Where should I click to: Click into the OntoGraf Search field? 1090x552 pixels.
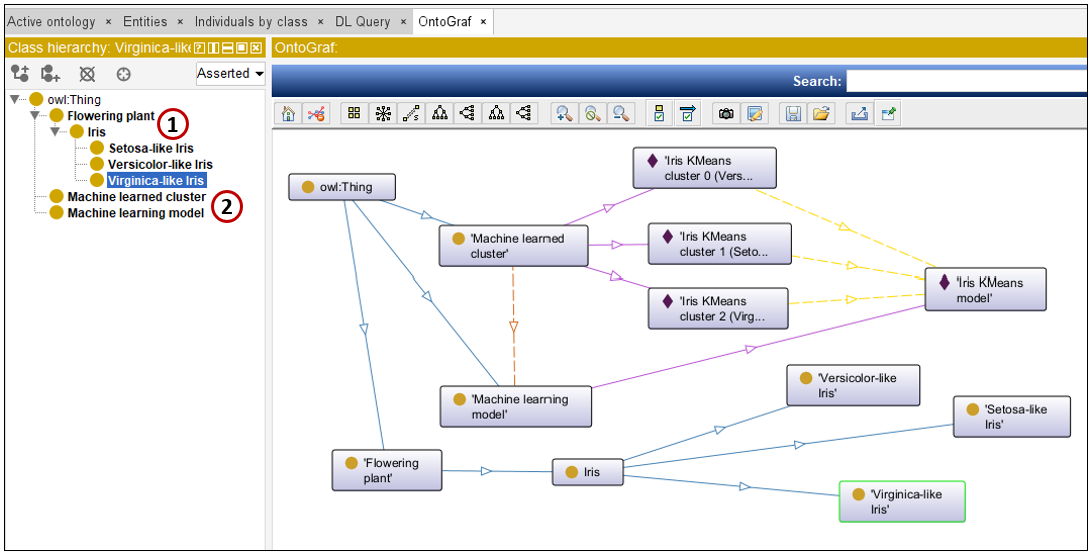[967, 81]
